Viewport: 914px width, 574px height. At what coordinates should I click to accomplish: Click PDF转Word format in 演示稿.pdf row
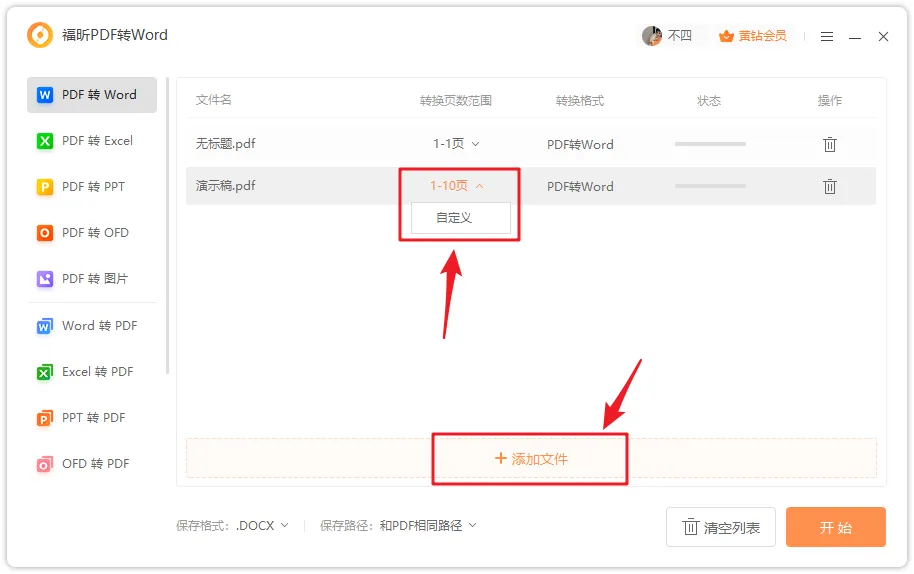580,186
